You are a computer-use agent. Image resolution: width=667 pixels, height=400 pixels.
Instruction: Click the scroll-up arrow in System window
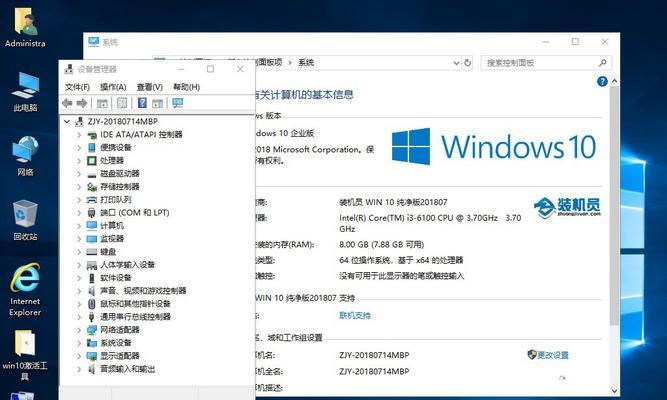click(614, 81)
